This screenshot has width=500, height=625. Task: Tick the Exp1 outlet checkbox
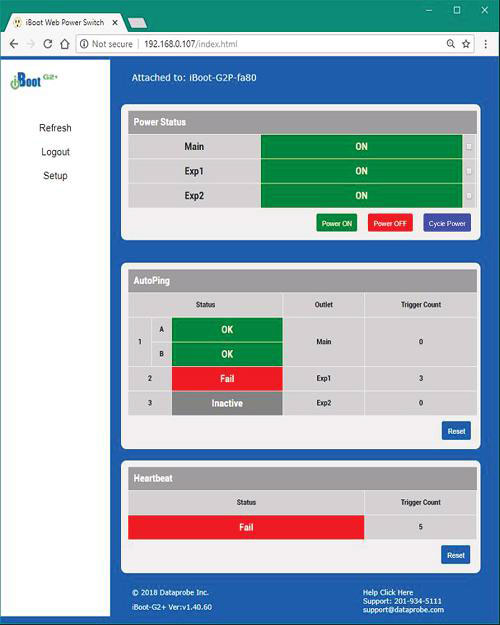click(x=469, y=171)
